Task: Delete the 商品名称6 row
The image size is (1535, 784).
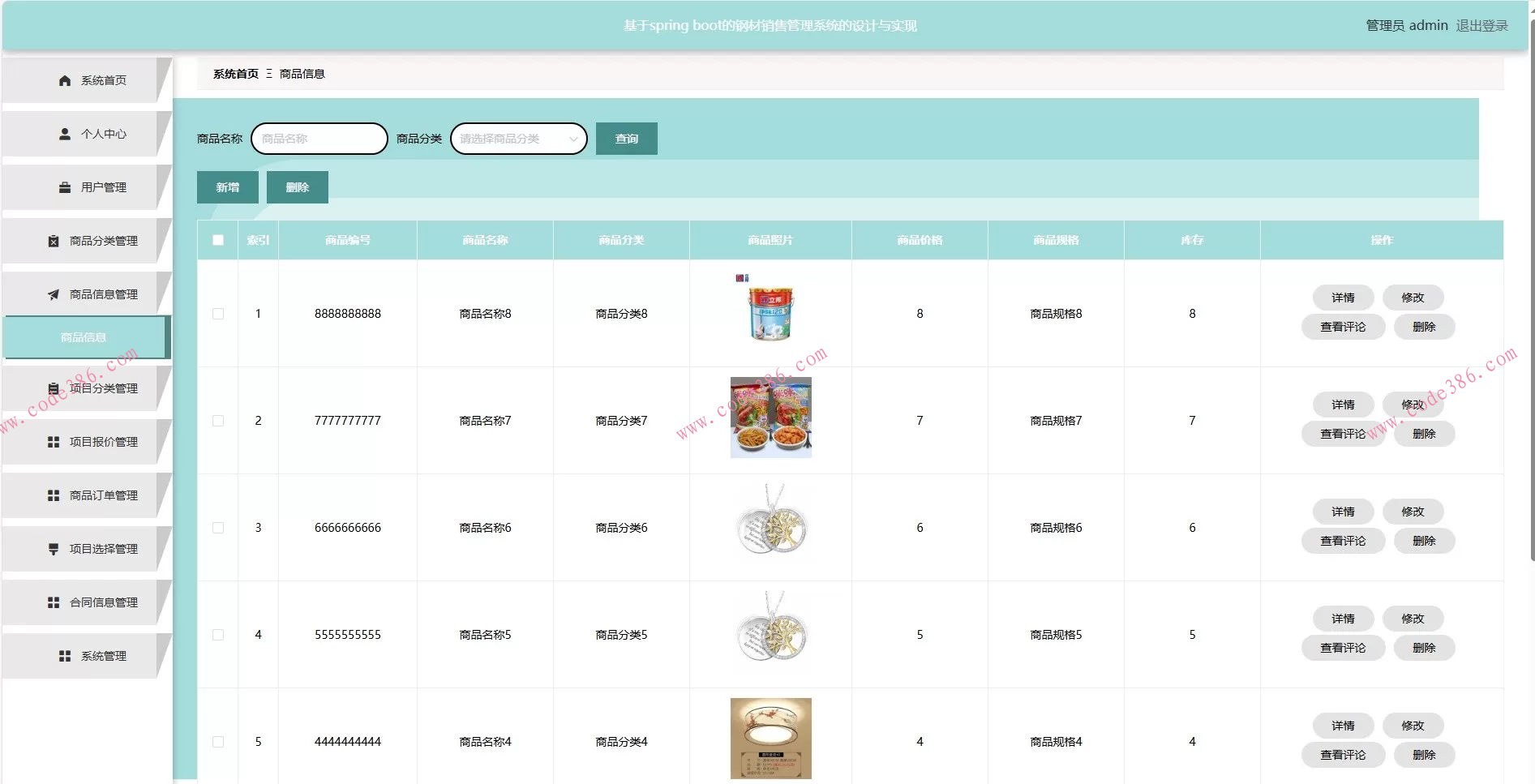Action: click(x=1425, y=541)
